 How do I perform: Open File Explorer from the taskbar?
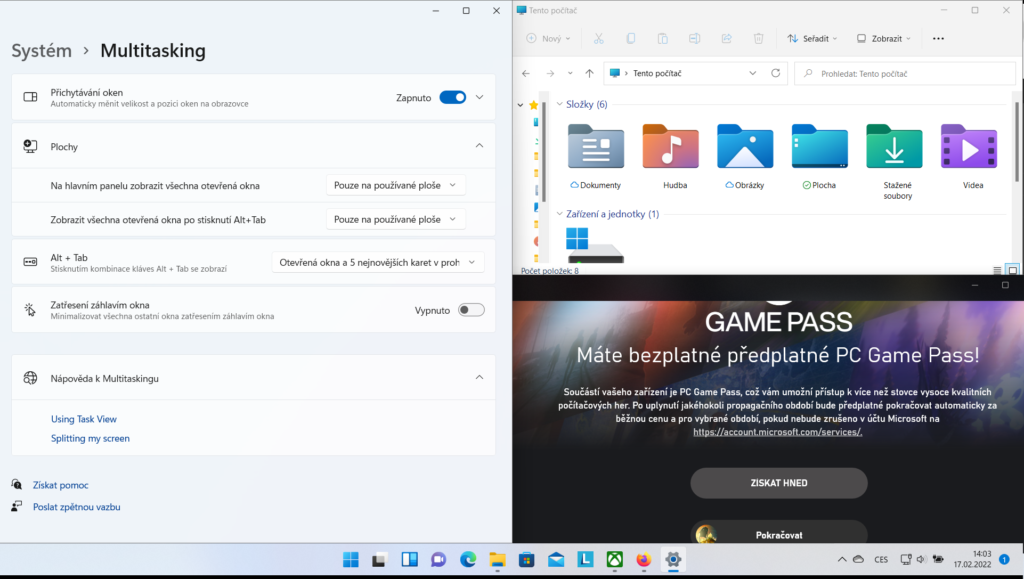[497, 559]
